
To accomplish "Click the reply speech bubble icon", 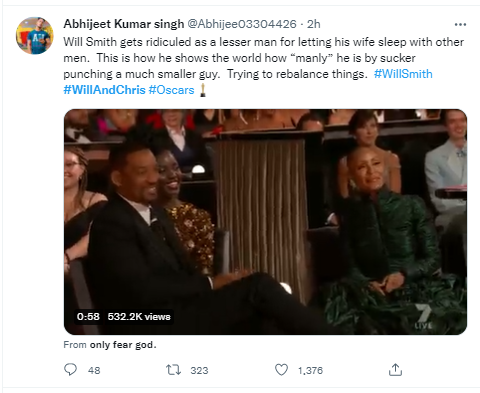I will tap(70, 370).
